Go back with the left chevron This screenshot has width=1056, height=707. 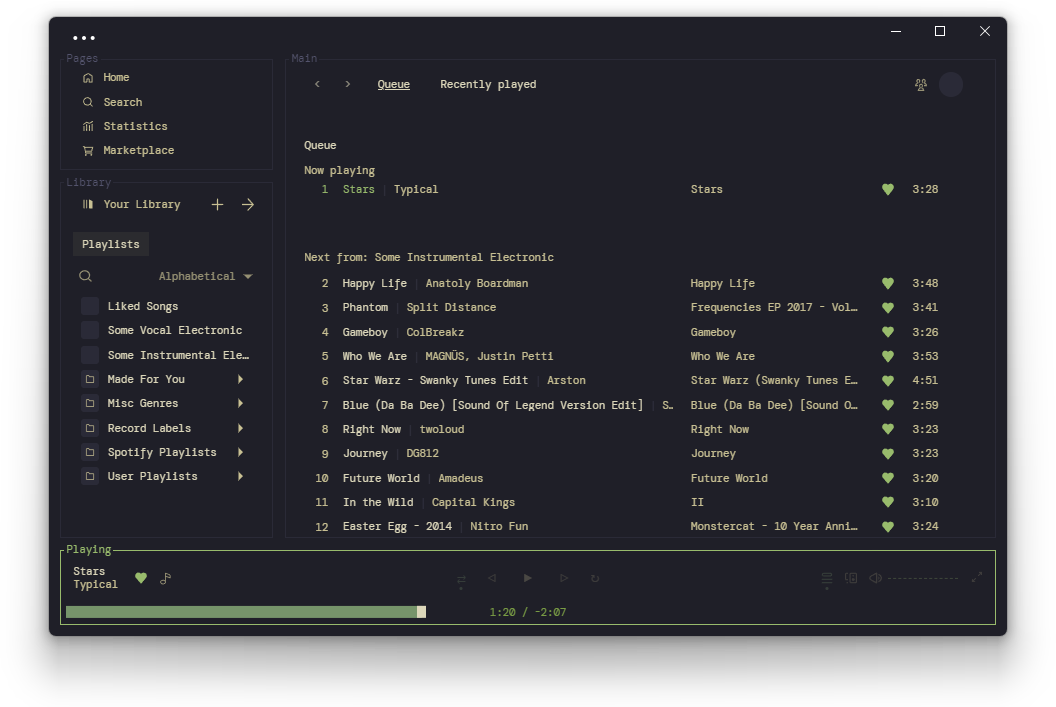[317, 84]
